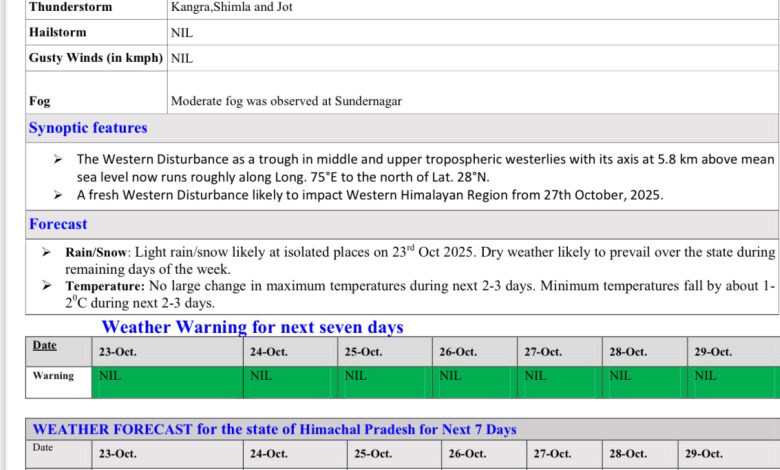
Task: Click the arrow bullet before 'The Western Disturbance'
Action: coord(57,159)
